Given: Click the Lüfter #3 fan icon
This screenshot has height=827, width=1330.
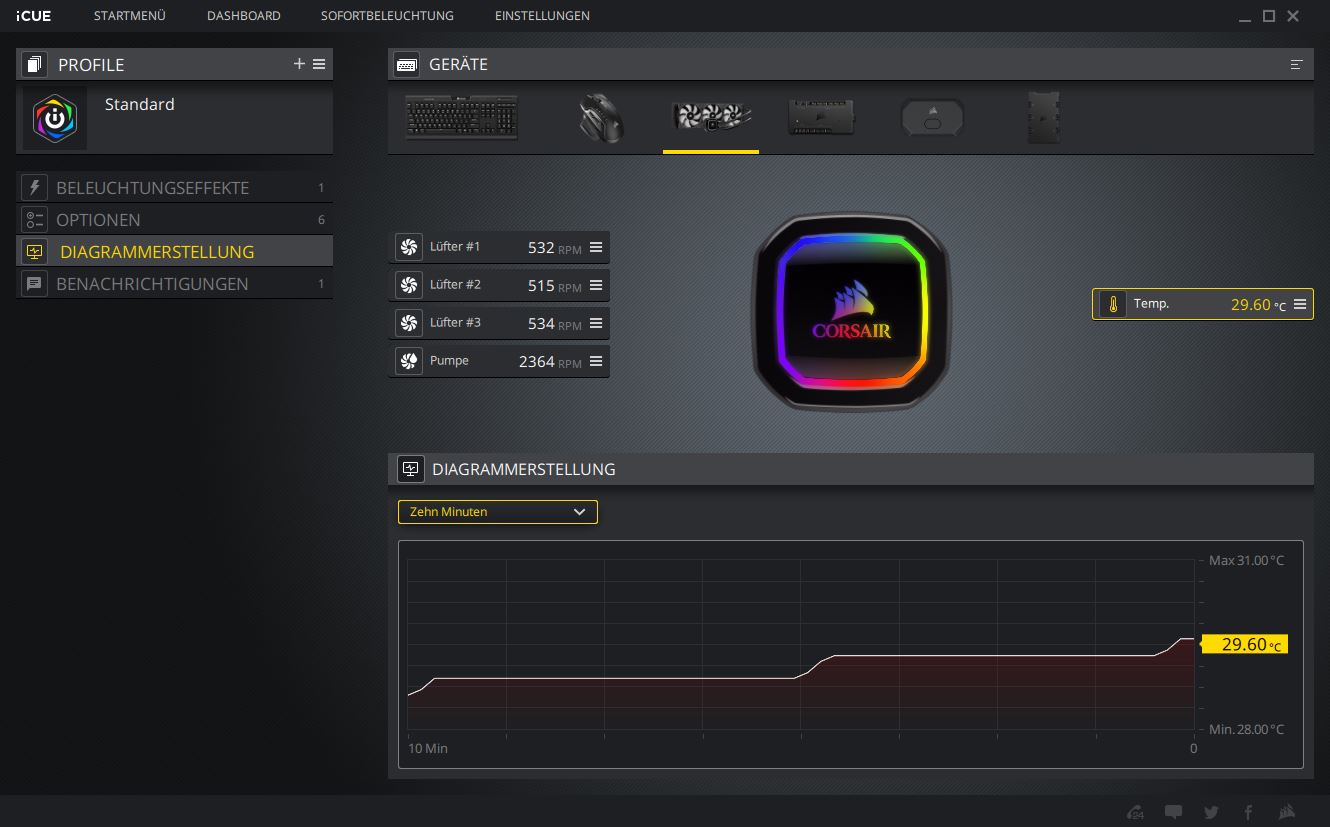Looking at the screenshot, I should click(x=408, y=323).
